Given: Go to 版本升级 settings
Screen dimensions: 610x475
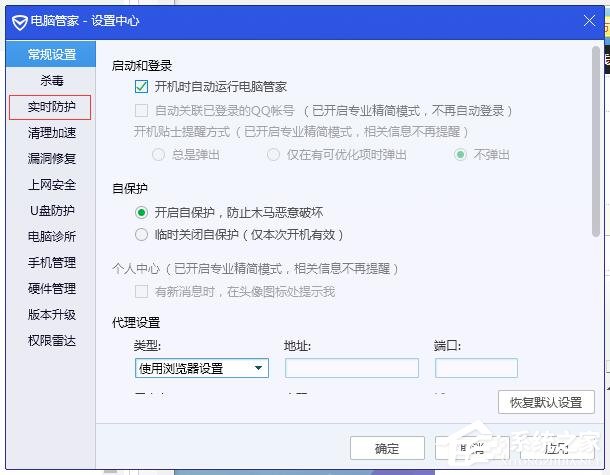Looking at the screenshot, I should click(x=51, y=315).
